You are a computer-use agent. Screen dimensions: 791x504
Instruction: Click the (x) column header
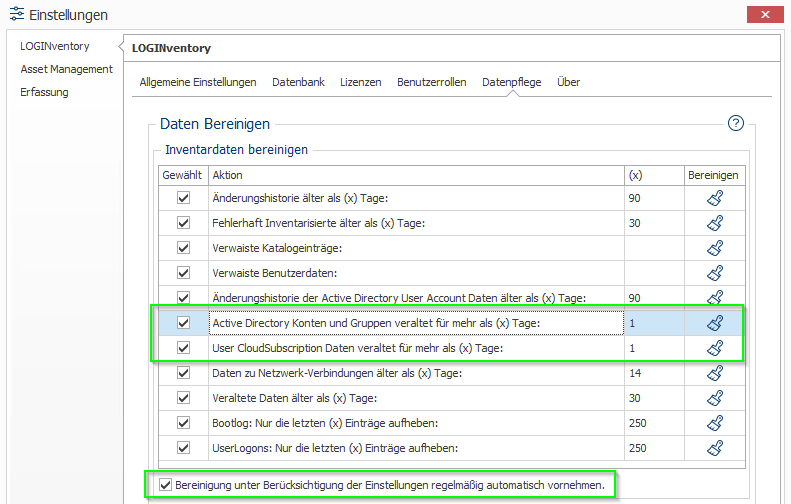[x=654, y=175]
